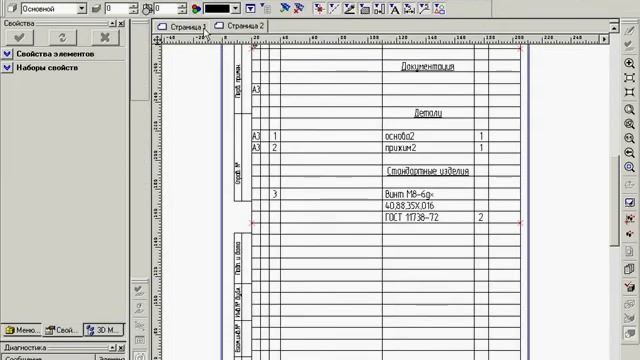Click the black color swatch
This screenshot has width=640, height=360.
point(217,9)
